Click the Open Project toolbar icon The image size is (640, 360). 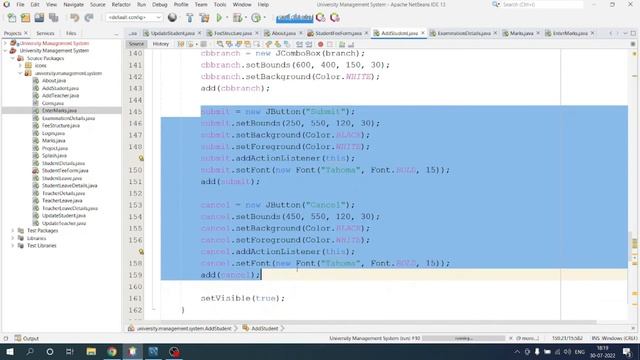coord(39,18)
